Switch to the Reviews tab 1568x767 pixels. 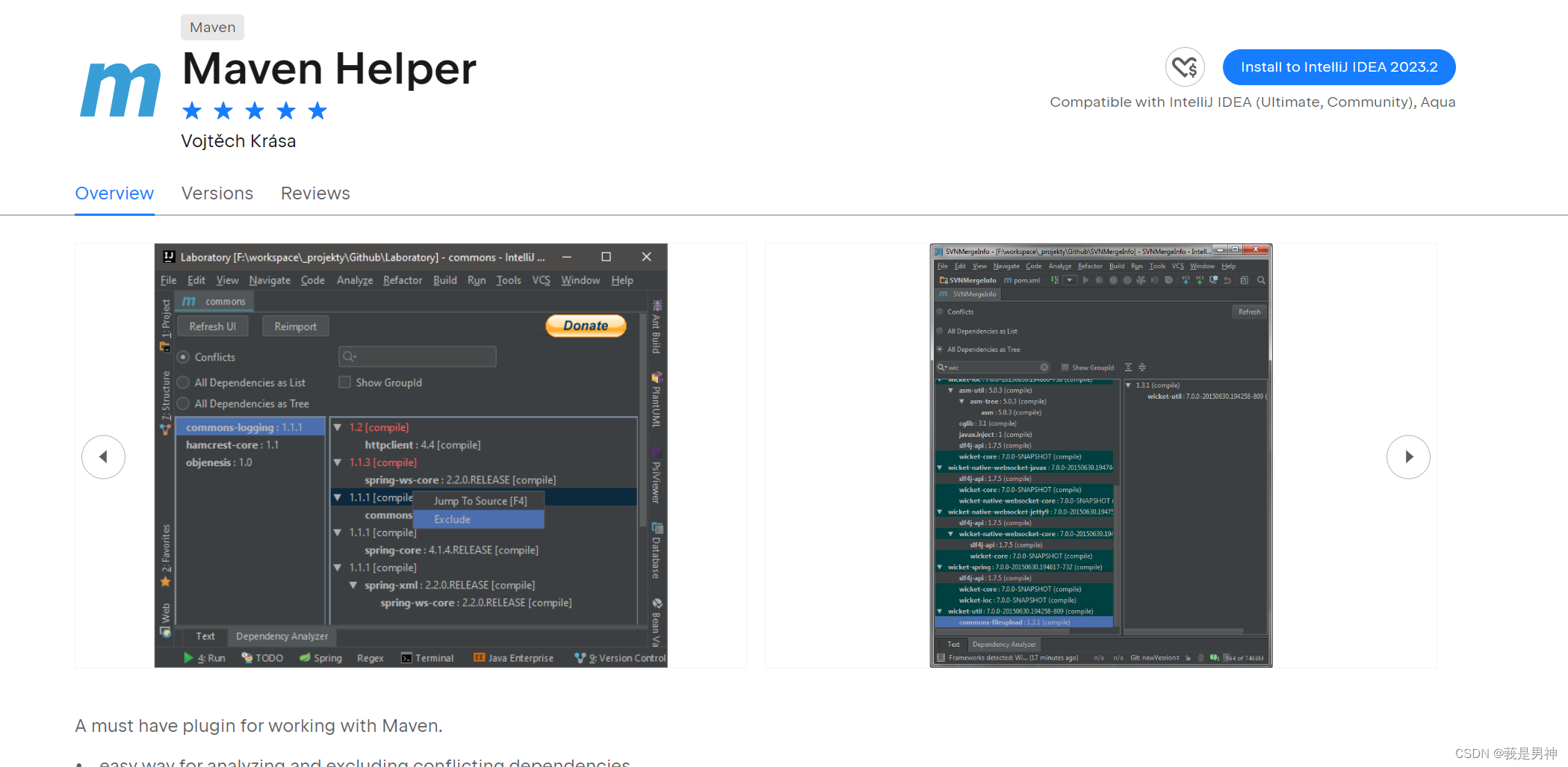click(315, 193)
